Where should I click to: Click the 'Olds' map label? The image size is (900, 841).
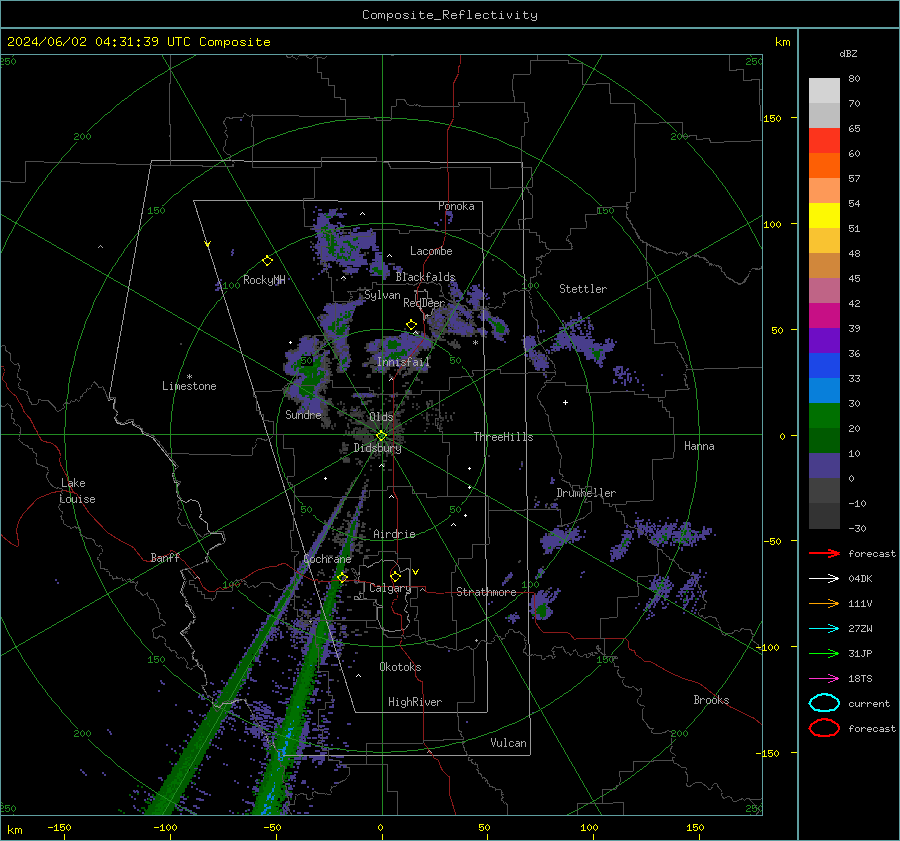click(381, 417)
